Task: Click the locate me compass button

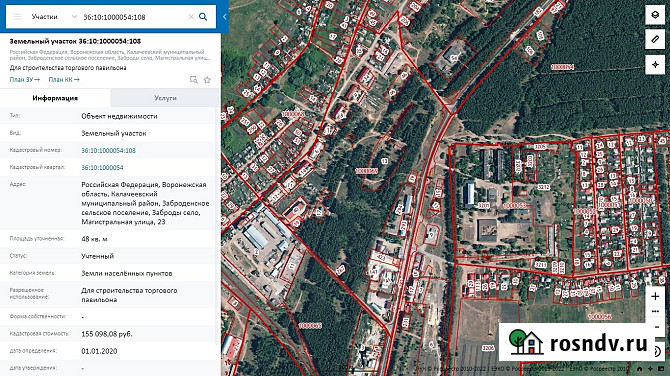Action: click(x=655, y=65)
